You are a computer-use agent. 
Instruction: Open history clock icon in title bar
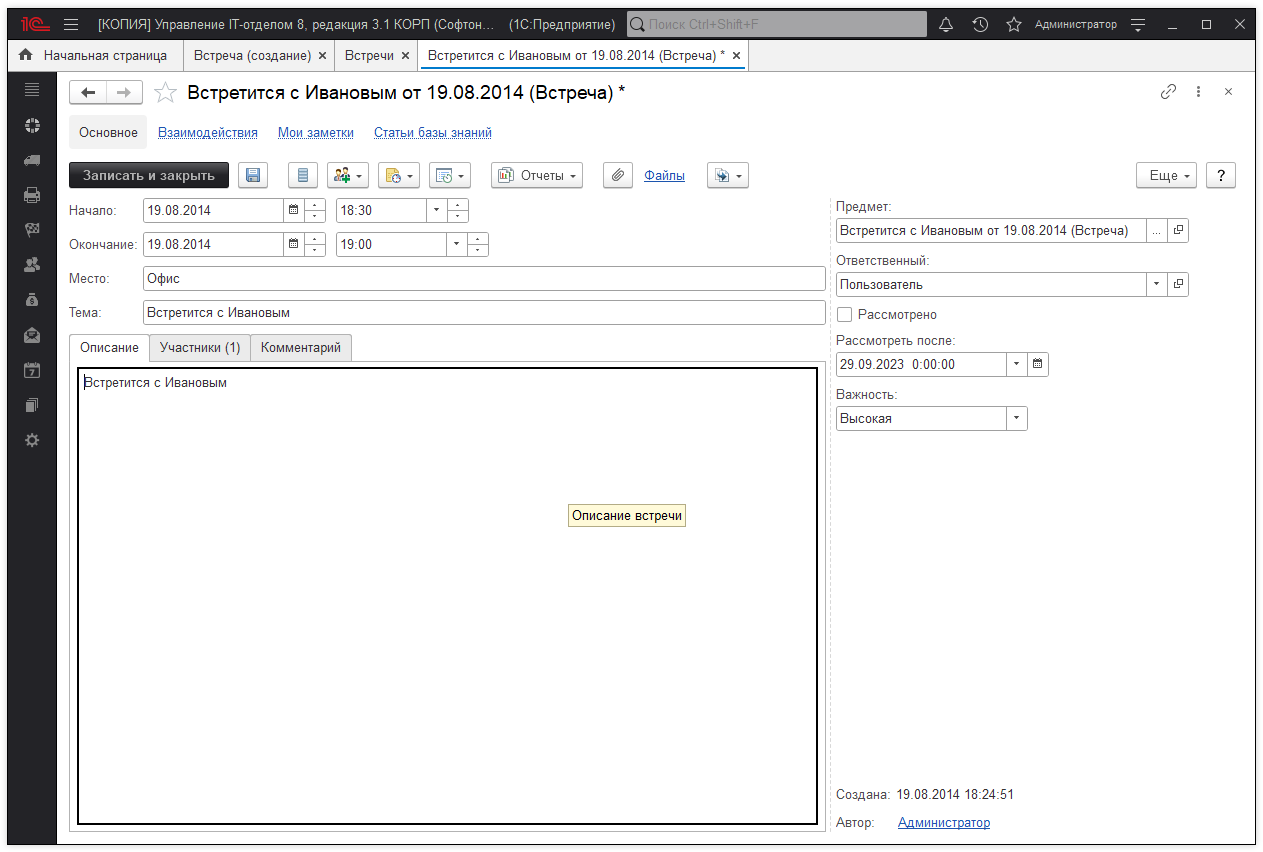(980, 24)
